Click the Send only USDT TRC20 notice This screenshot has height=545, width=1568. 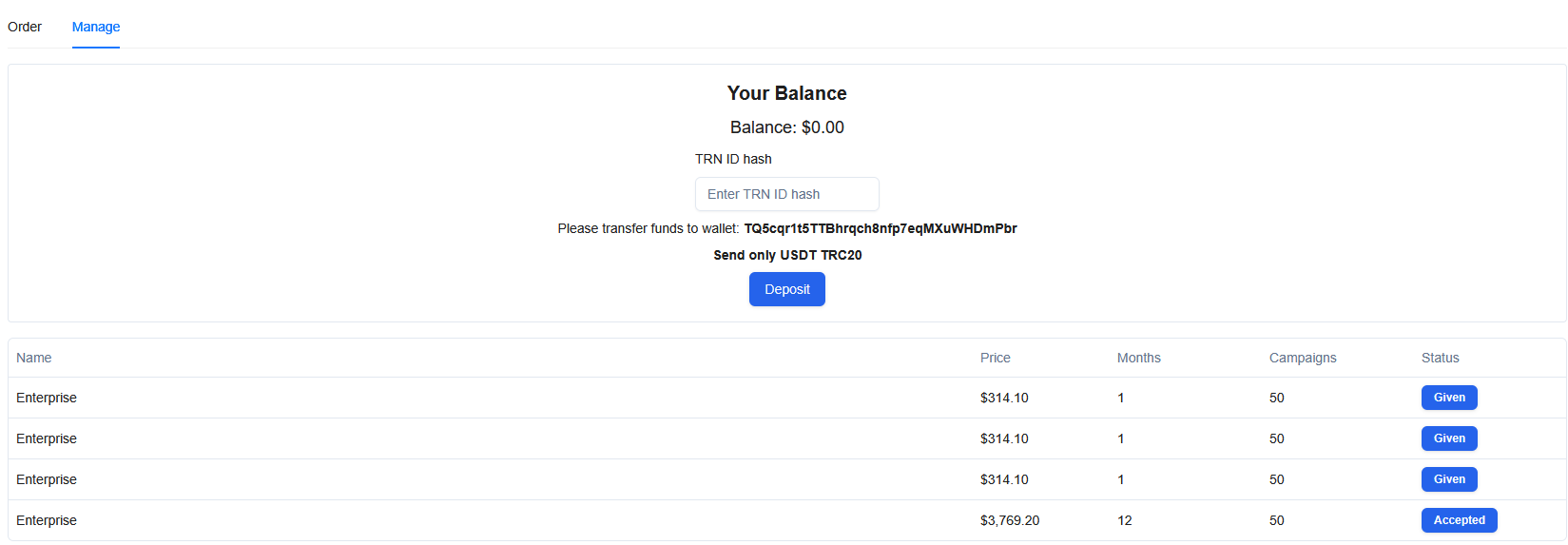[787, 255]
